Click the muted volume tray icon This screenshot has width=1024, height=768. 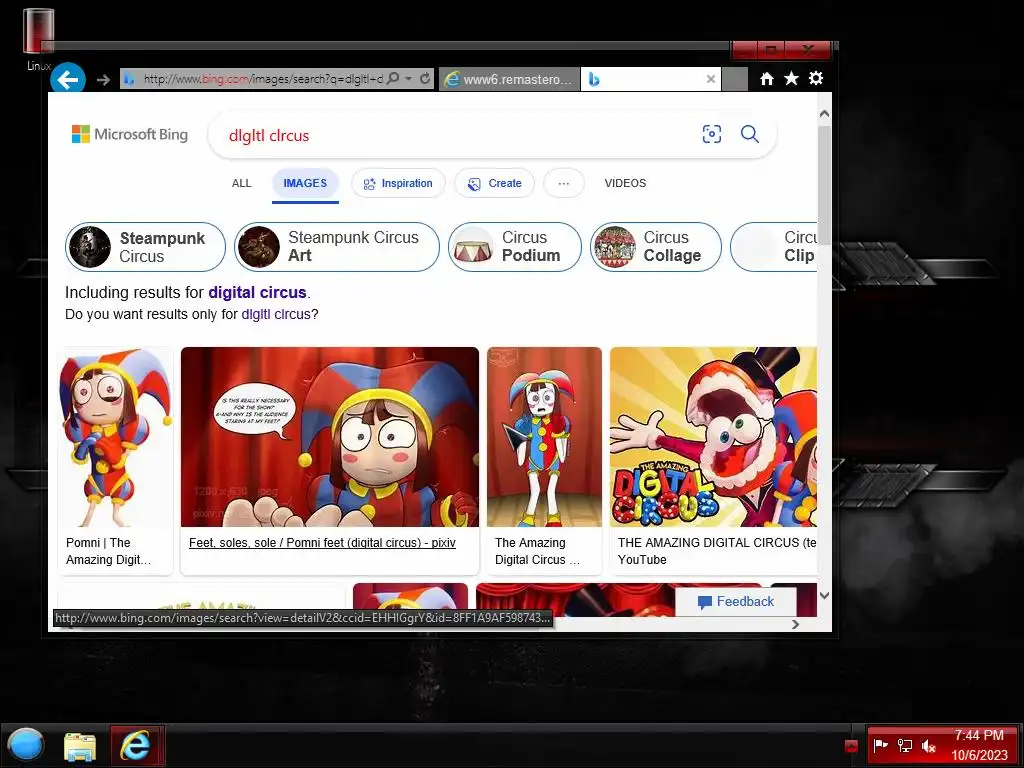click(929, 745)
